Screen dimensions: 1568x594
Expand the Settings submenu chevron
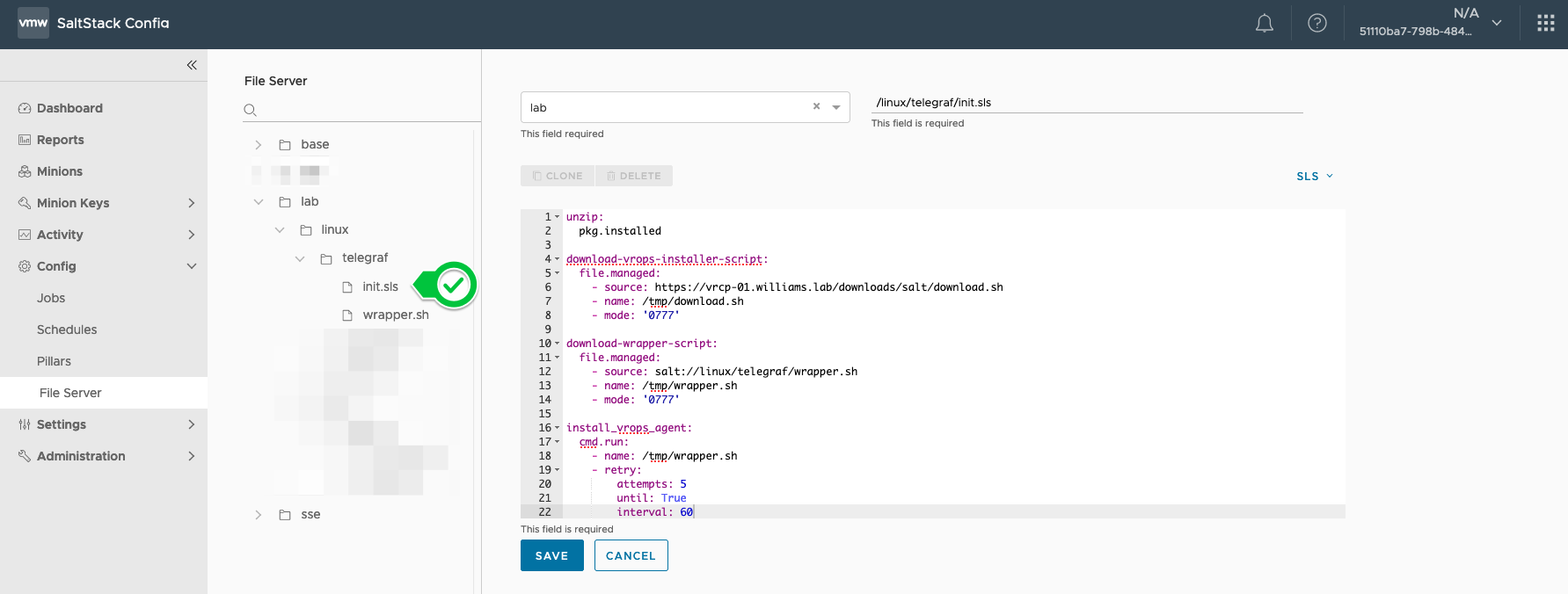tap(192, 424)
